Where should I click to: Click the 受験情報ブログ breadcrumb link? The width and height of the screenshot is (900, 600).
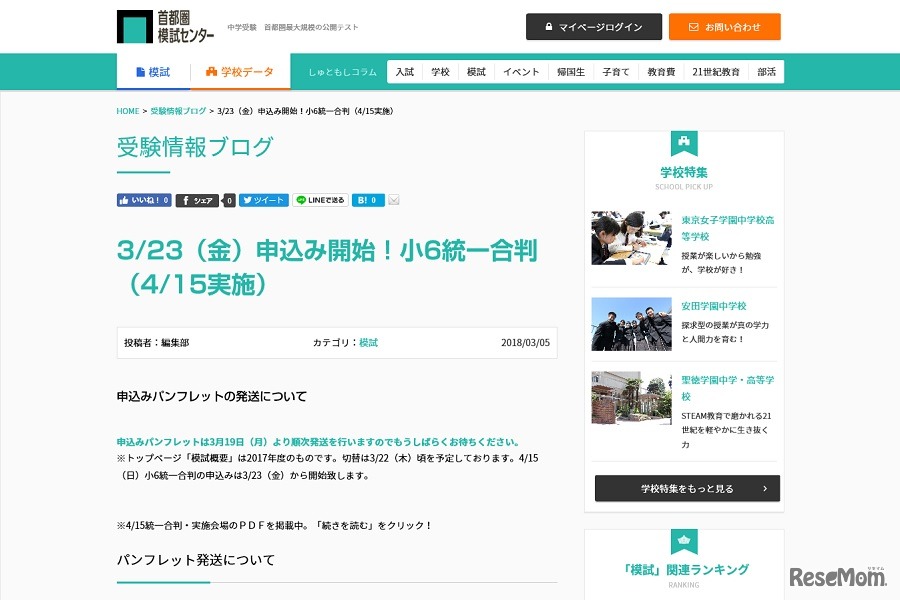point(178,111)
